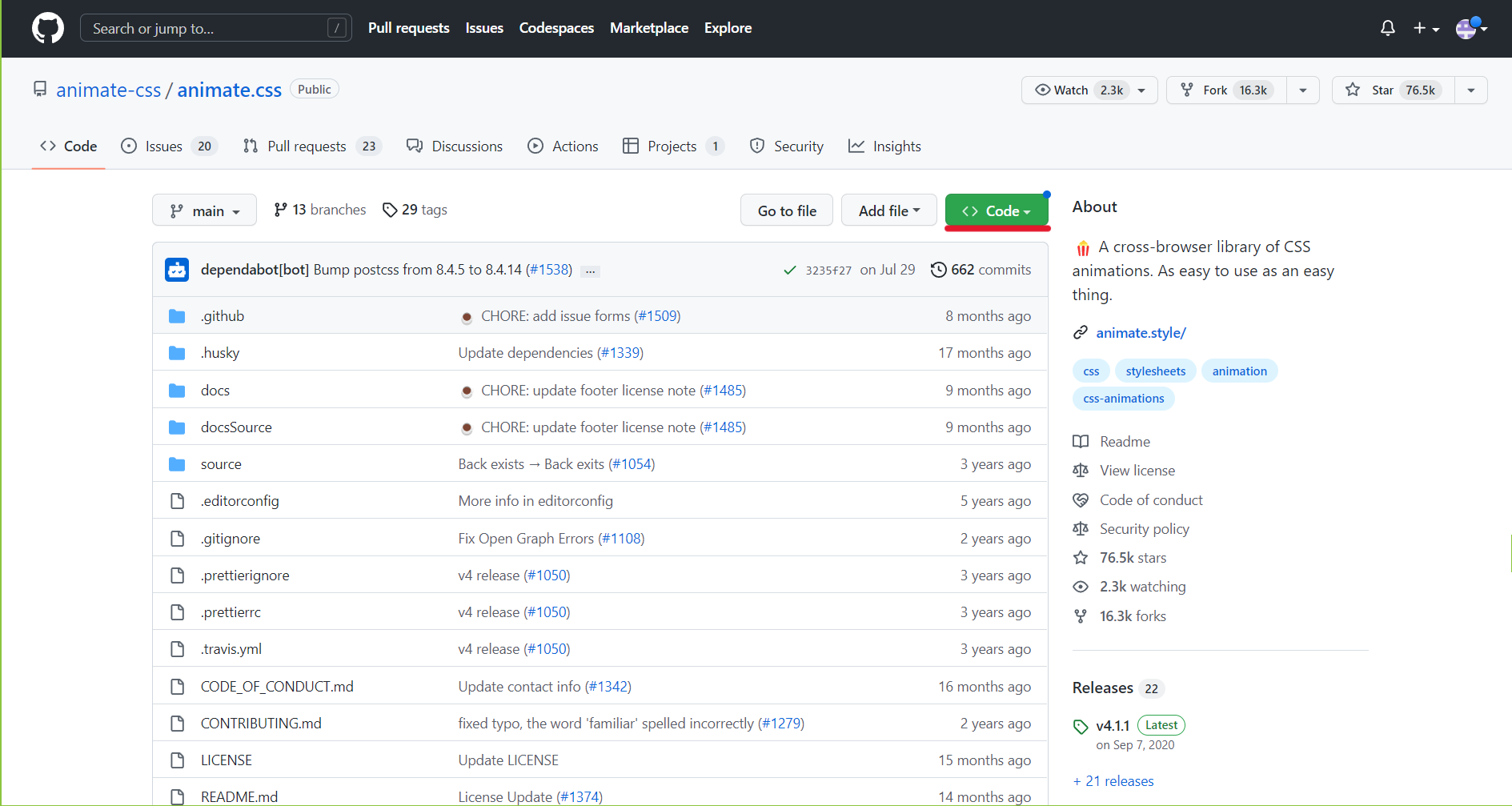Click the .editorconfig file icon
This screenshot has width=1512, height=806.
pos(177,501)
